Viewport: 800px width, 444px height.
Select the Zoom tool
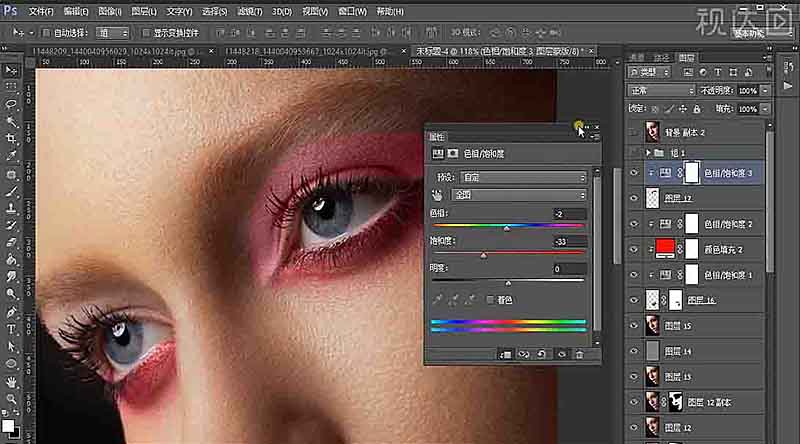(x=11, y=399)
